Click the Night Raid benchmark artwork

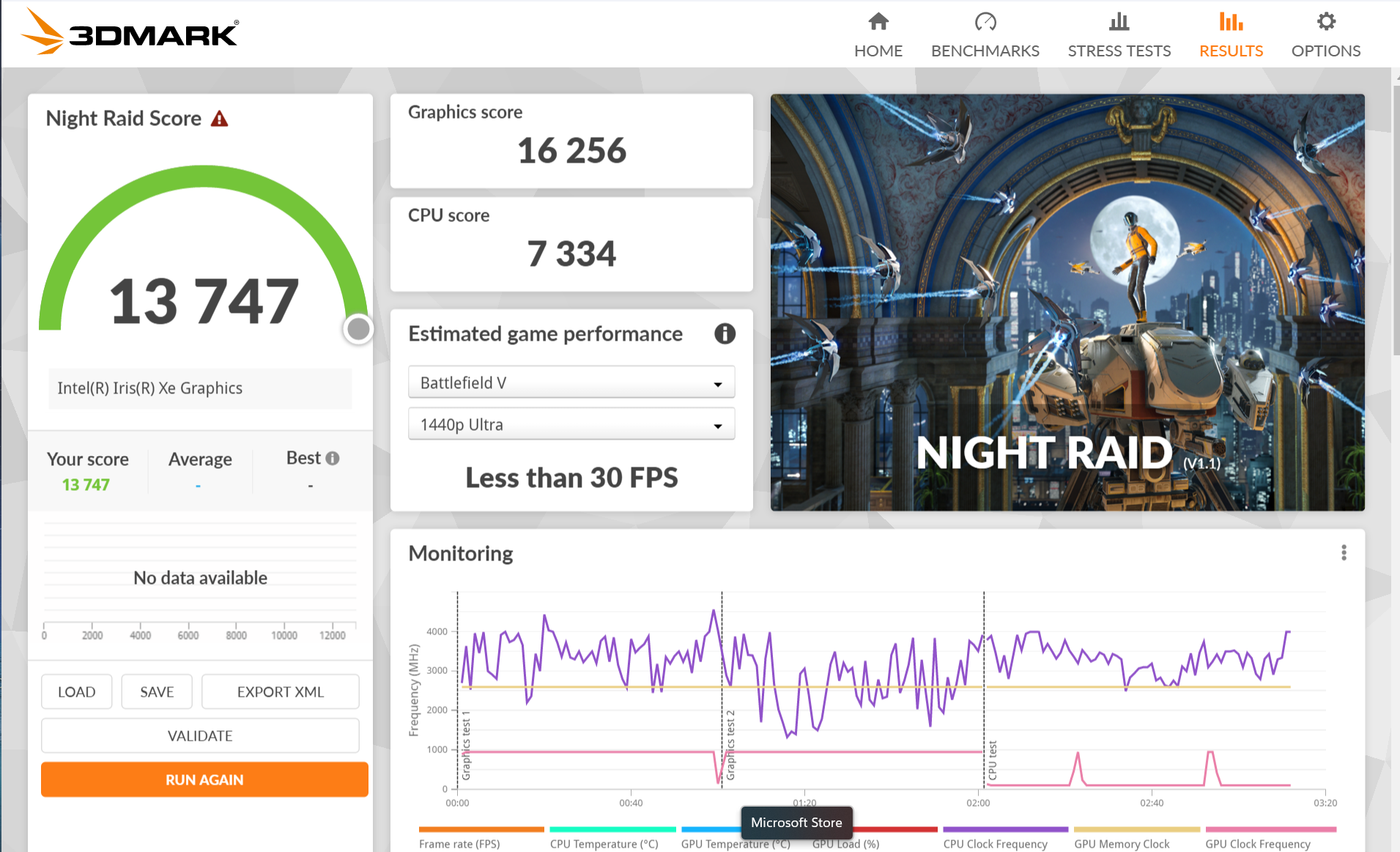click(x=1067, y=302)
